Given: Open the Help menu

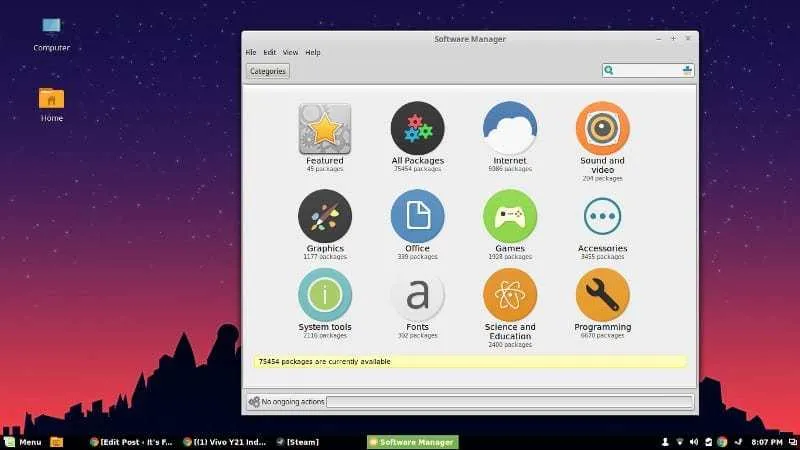Looking at the screenshot, I should point(313,52).
